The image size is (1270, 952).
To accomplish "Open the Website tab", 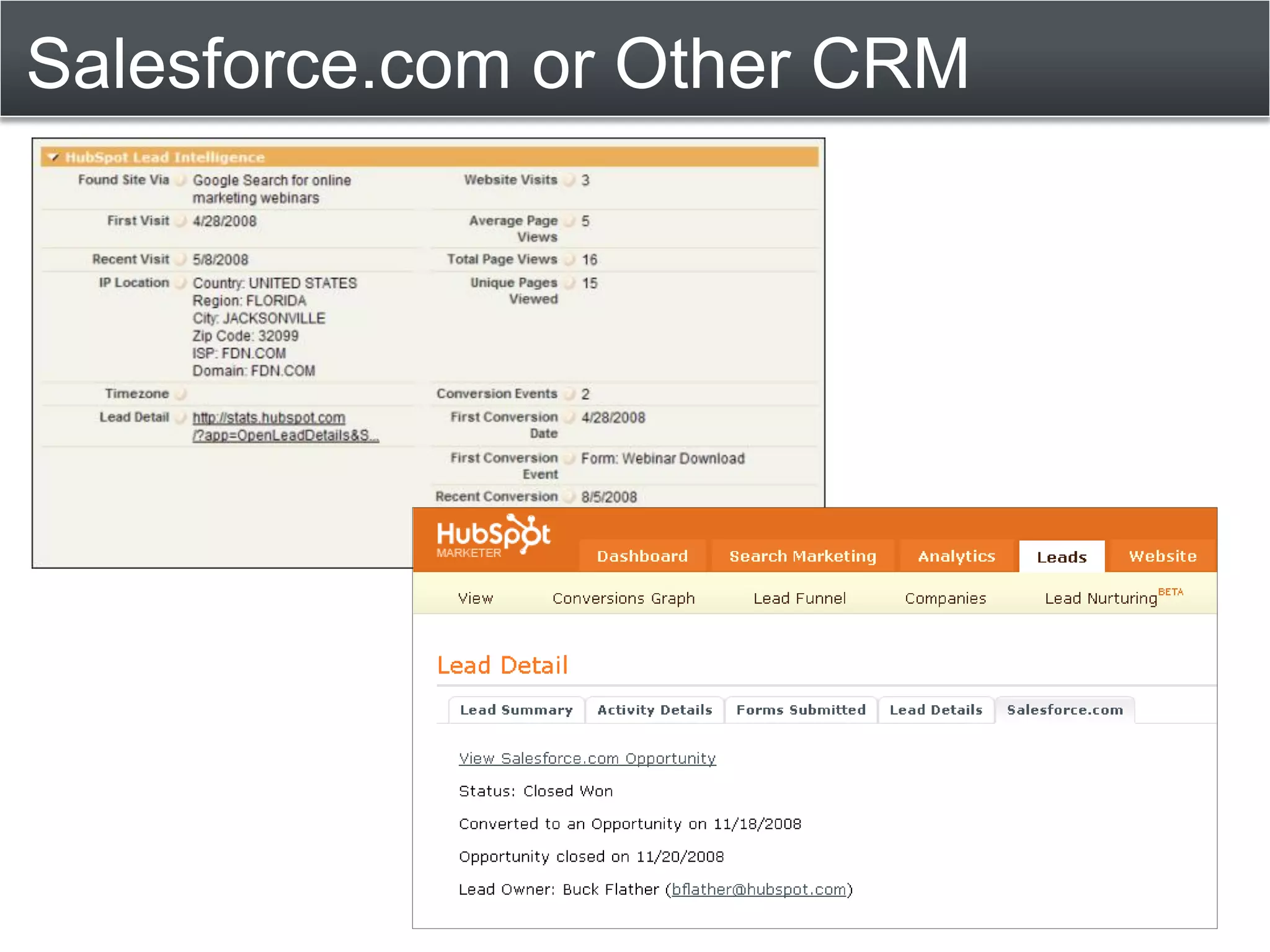I will pos(1163,556).
